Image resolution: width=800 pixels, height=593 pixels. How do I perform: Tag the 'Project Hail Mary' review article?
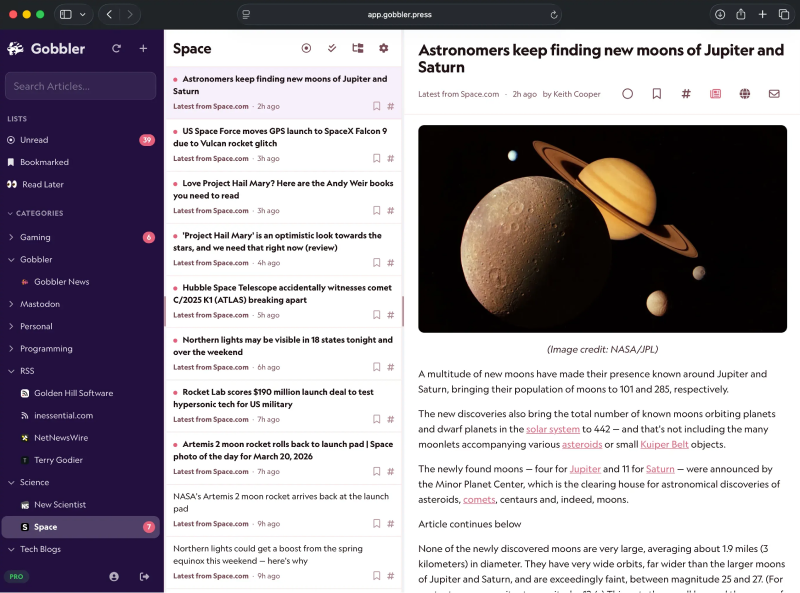pos(391,263)
